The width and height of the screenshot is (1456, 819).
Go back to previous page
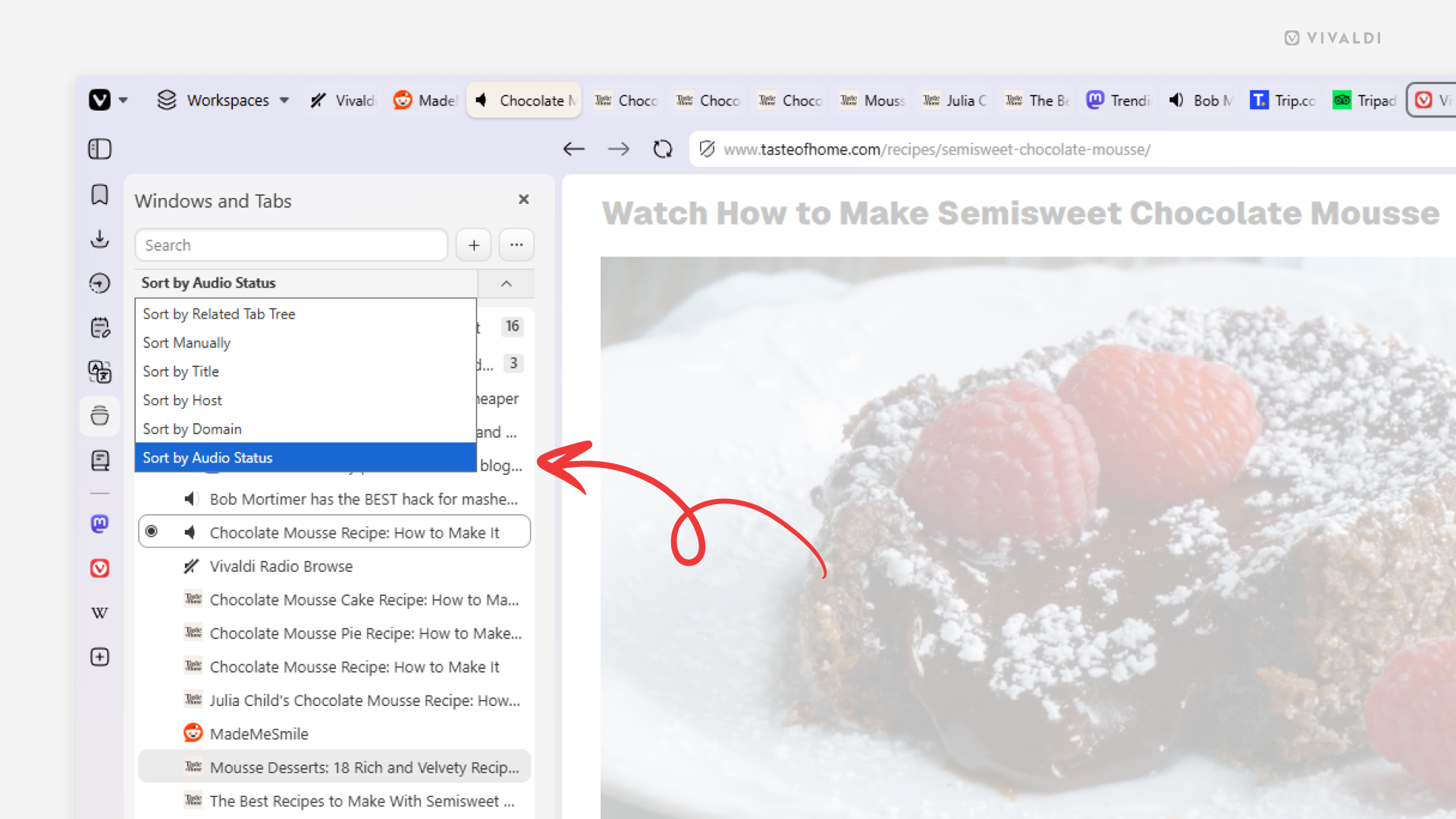click(x=574, y=149)
